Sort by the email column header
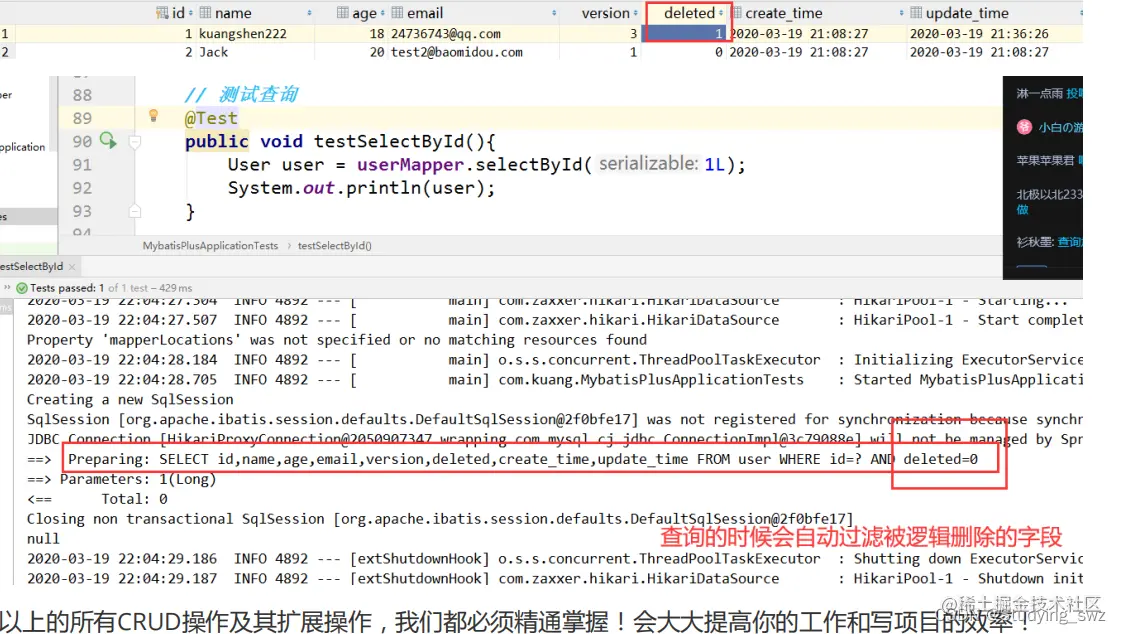The width and height of the screenshot is (1121, 634). (425, 13)
